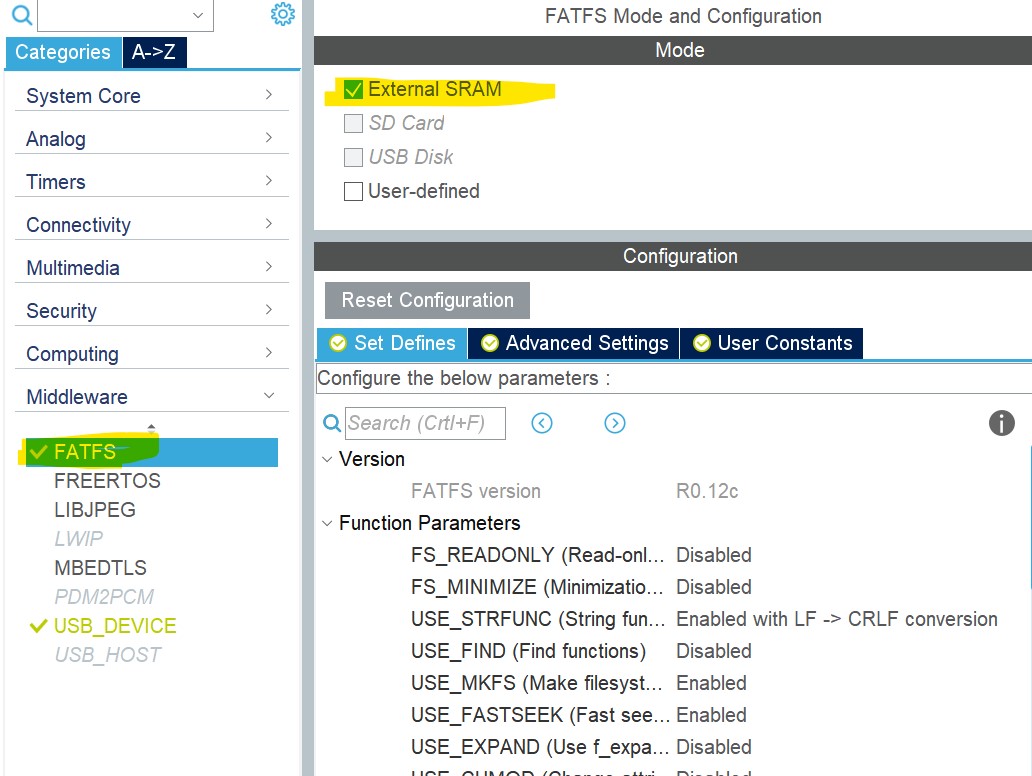Select MBEDTLS middleware
Viewport: 1032px width, 776px height.
pyautogui.click(x=100, y=568)
